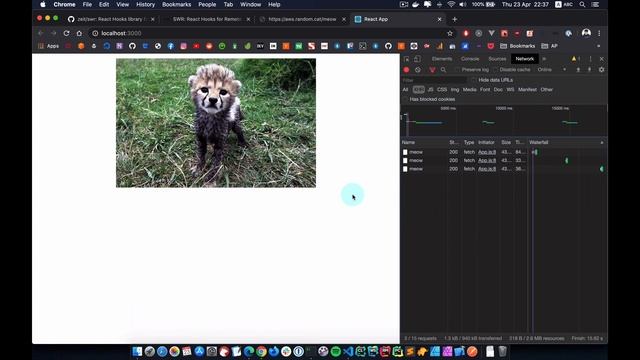
Task: Filter requests by Manifest
Action: tap(527, 89)
